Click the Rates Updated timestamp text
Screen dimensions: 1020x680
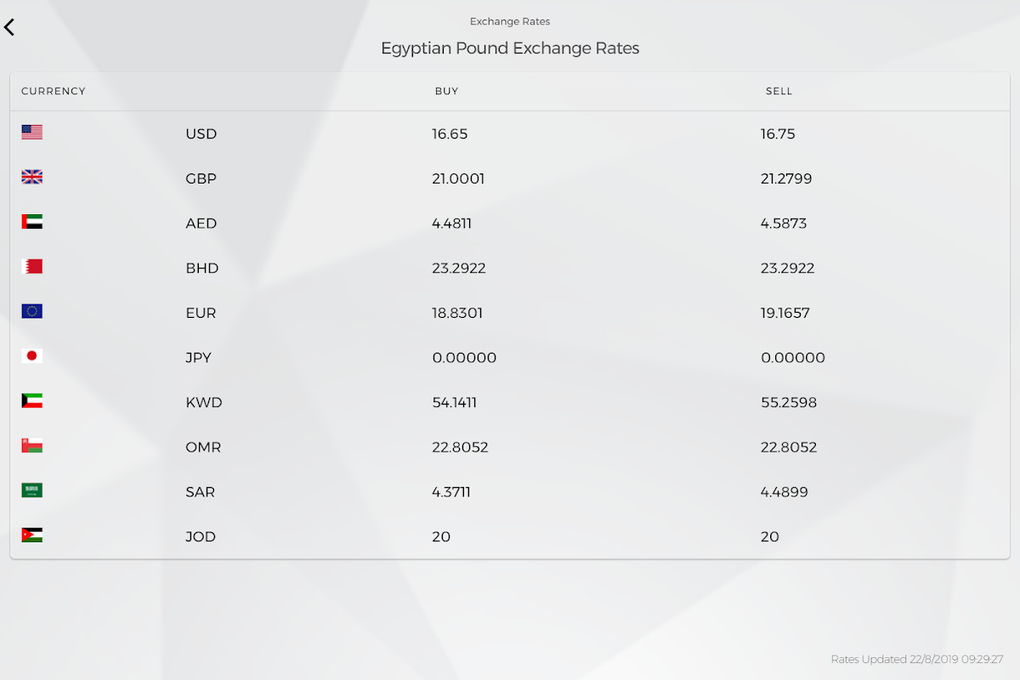[x=916, y=659]
